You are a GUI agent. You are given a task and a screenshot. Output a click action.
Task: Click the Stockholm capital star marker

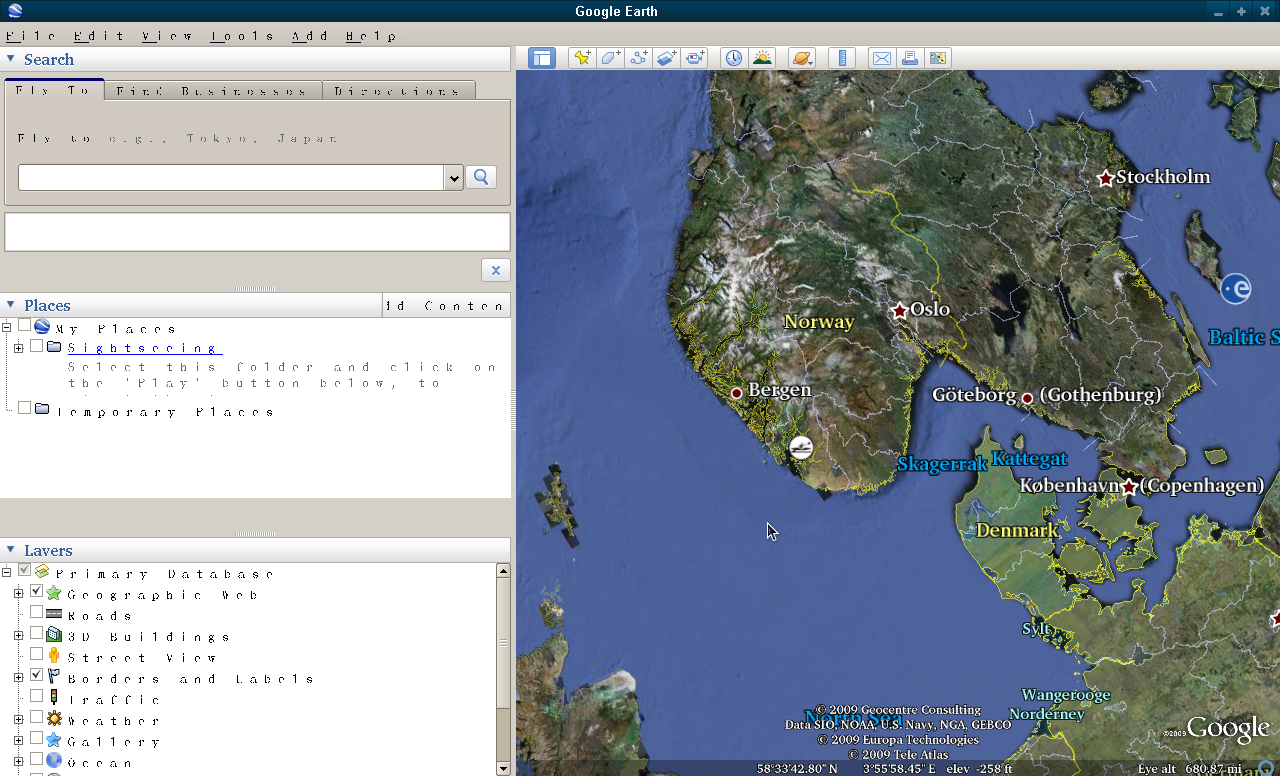tap(1105, 179)
